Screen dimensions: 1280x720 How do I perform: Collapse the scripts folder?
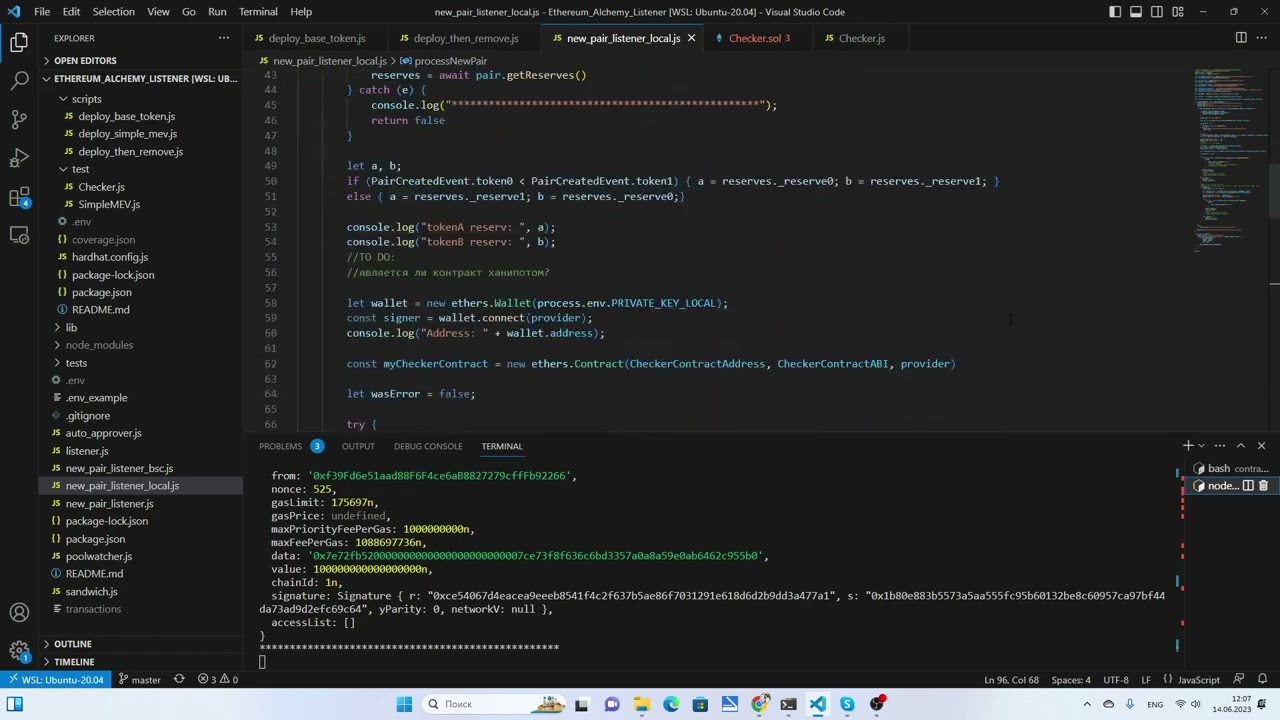(141, 99)
